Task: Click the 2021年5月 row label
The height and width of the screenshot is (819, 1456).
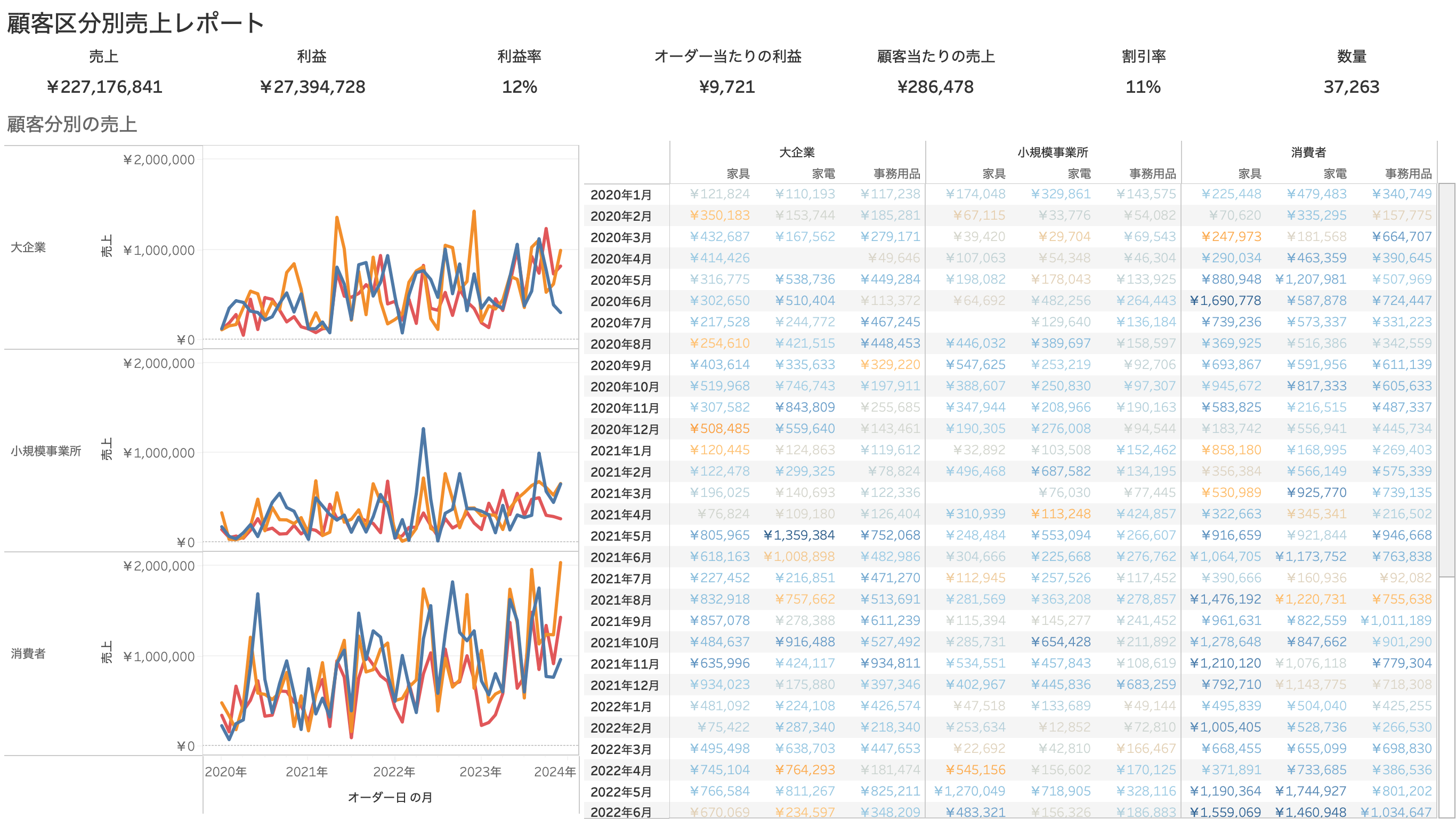Action: 620,536
